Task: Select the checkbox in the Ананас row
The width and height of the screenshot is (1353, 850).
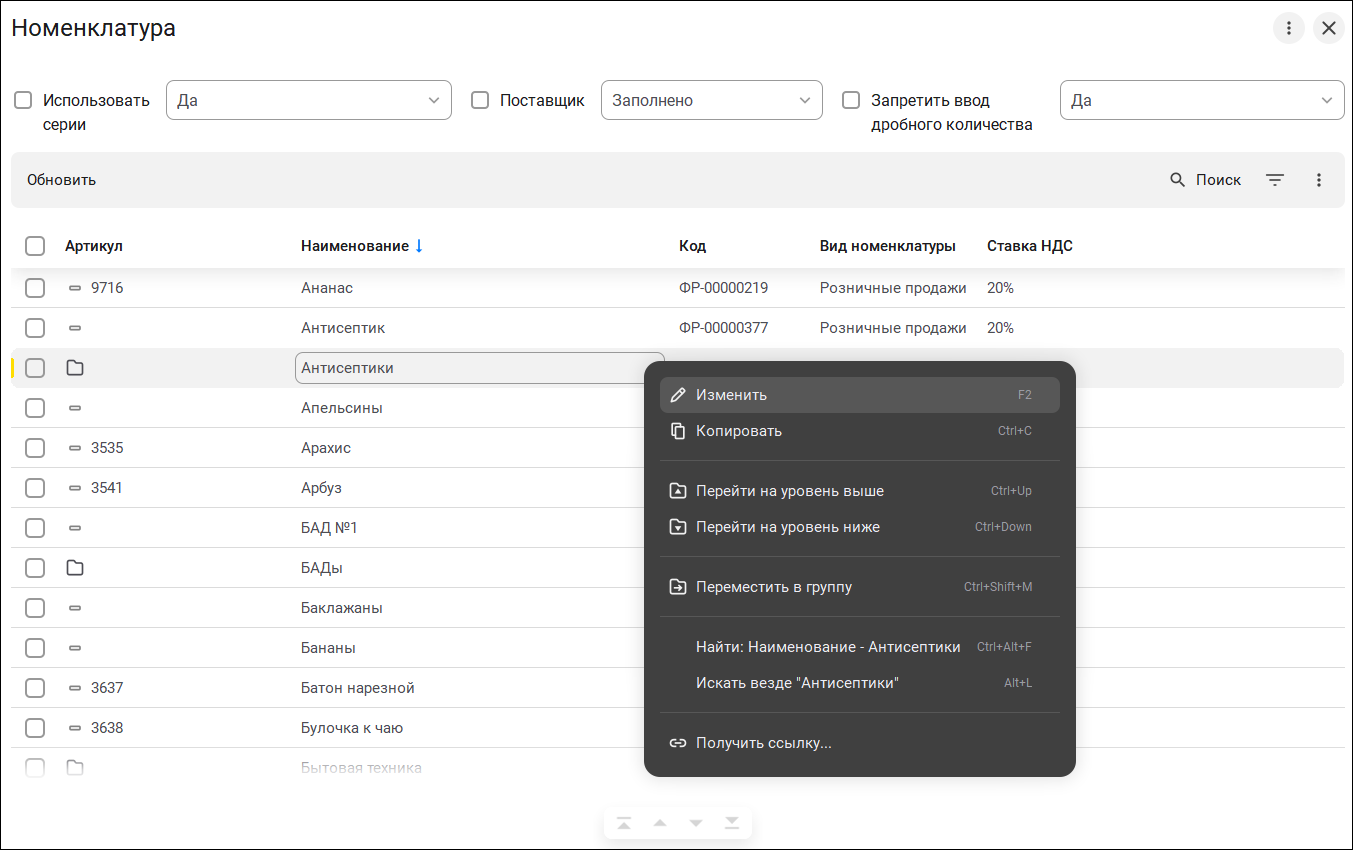Action: (35, 288)
